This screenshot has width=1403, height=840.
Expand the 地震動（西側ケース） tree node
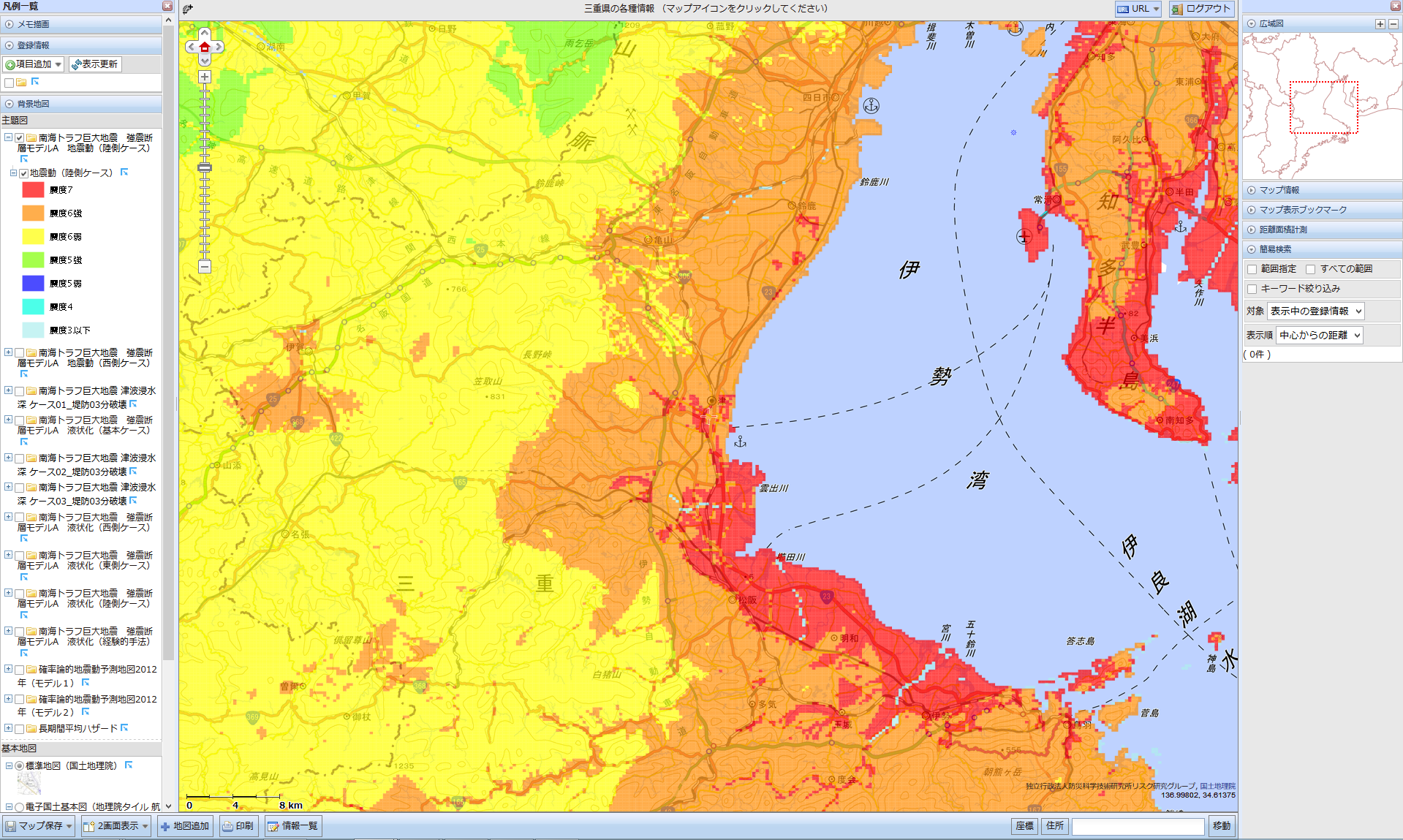(x=8, y=352)
